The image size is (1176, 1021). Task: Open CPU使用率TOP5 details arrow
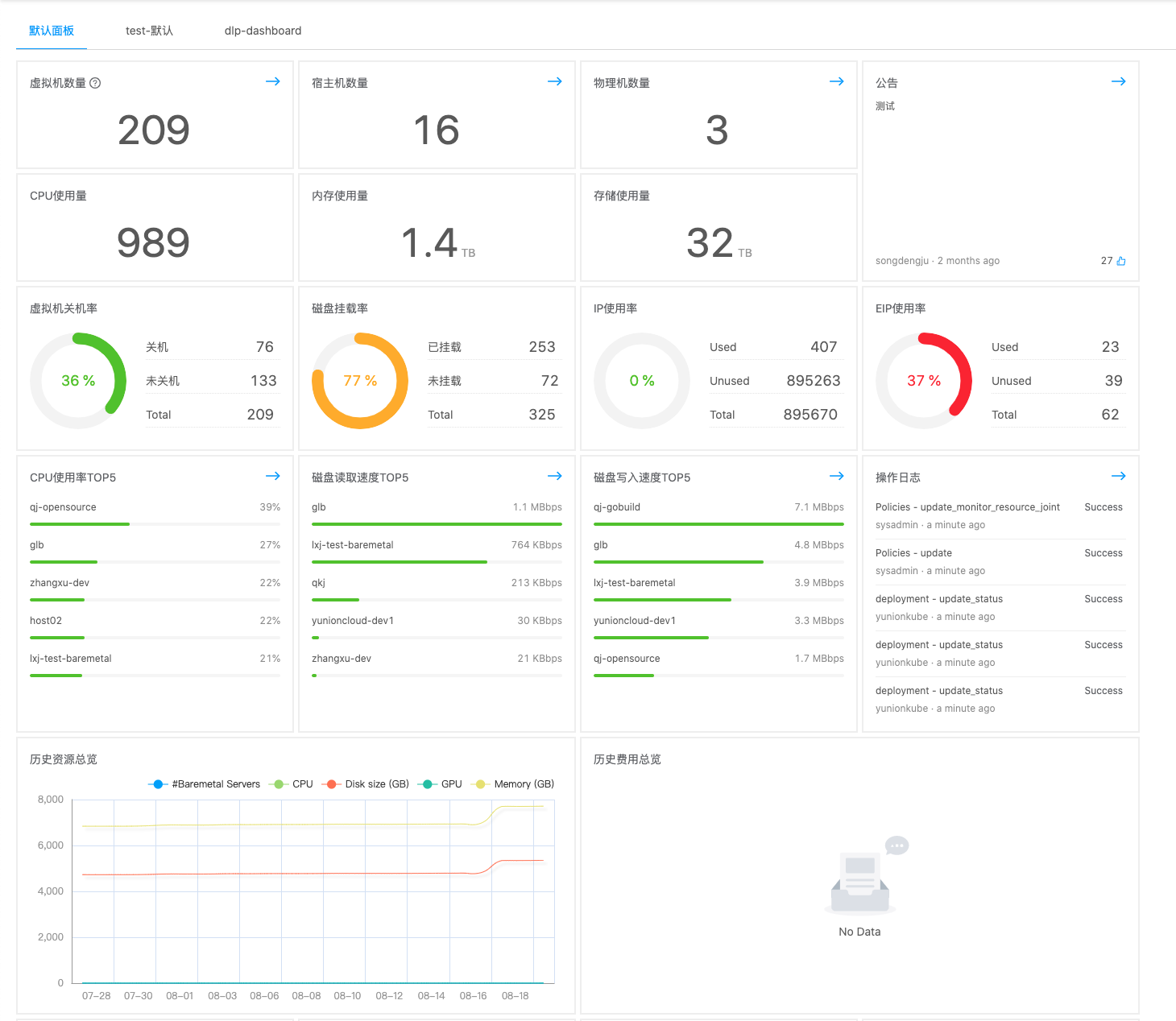click(x=273, y=477)
